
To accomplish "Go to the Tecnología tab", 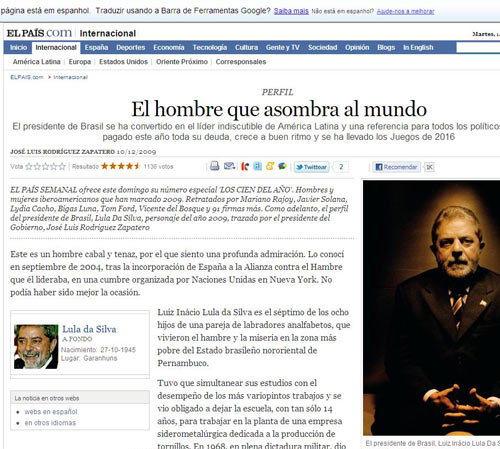I will click(x=210, y=48).
